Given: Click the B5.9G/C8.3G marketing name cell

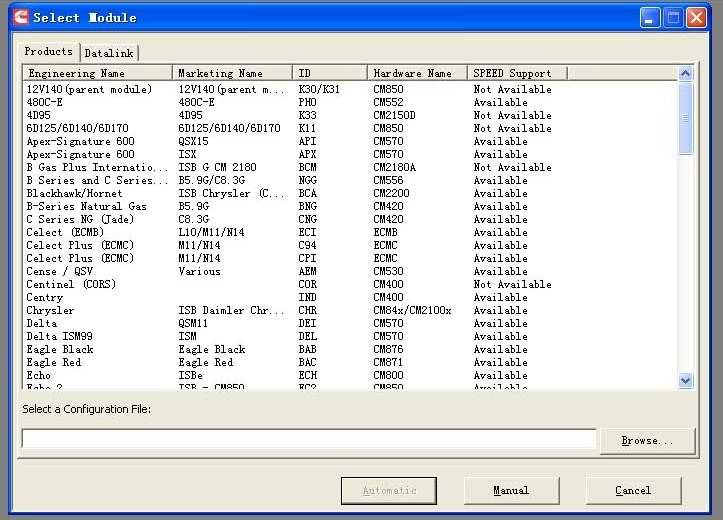Looking at the screenshot, I should tap(212, 180).
